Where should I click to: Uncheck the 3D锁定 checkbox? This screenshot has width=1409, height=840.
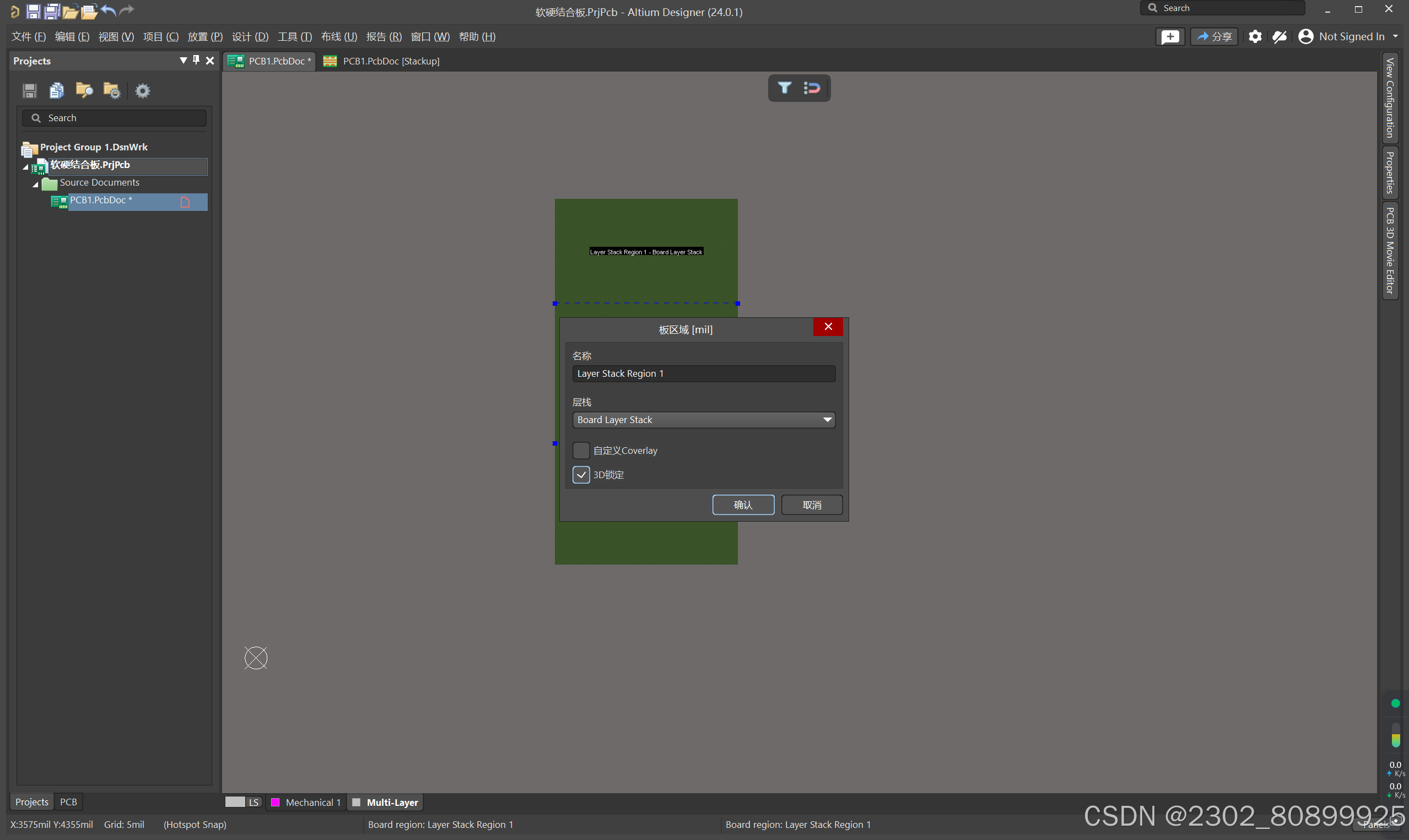581,474
